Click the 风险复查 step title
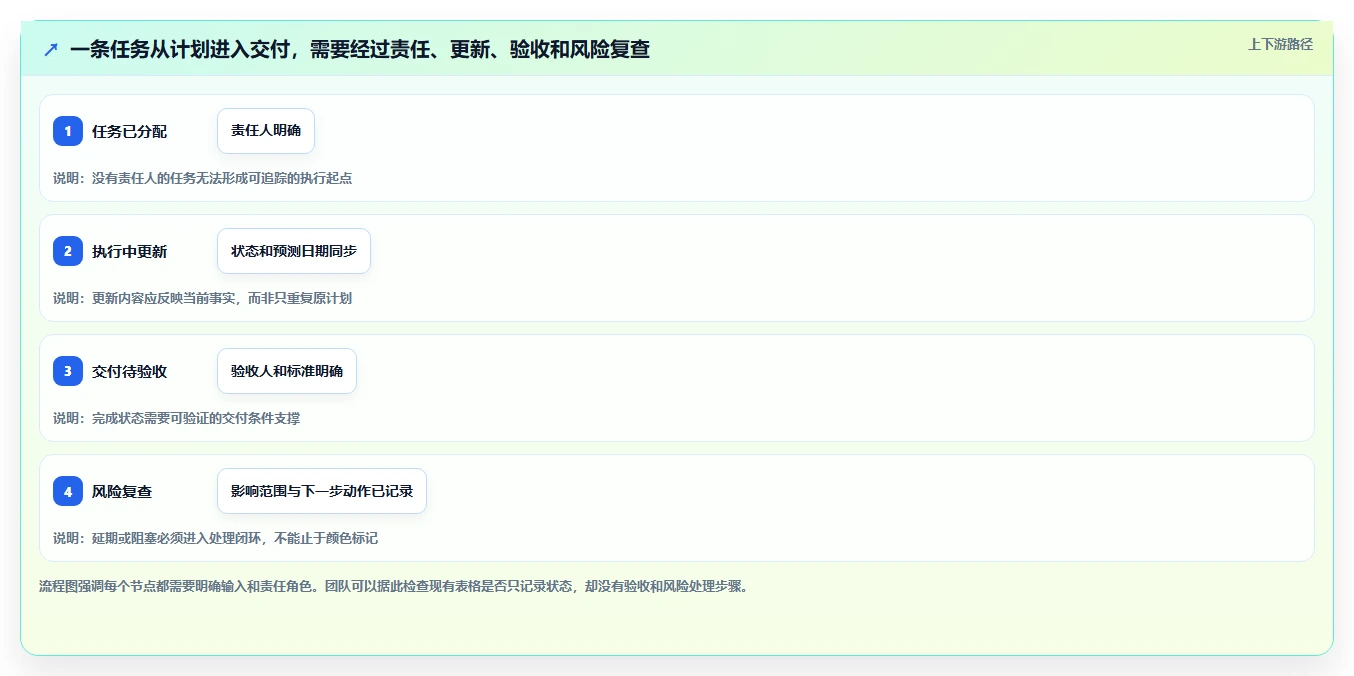Screen dimensions: 1354x676 point(122,491)
